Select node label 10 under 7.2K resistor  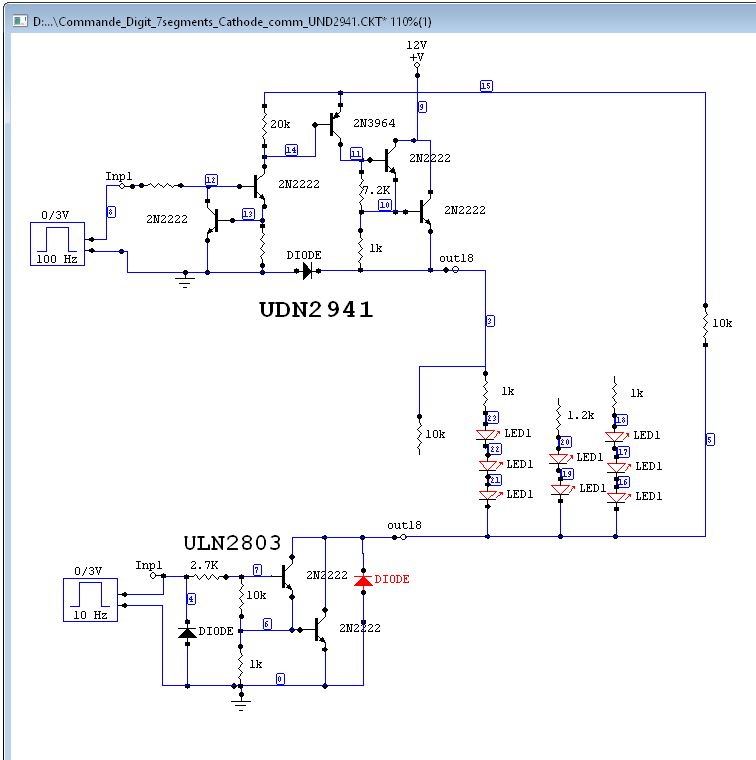point(385,205)
